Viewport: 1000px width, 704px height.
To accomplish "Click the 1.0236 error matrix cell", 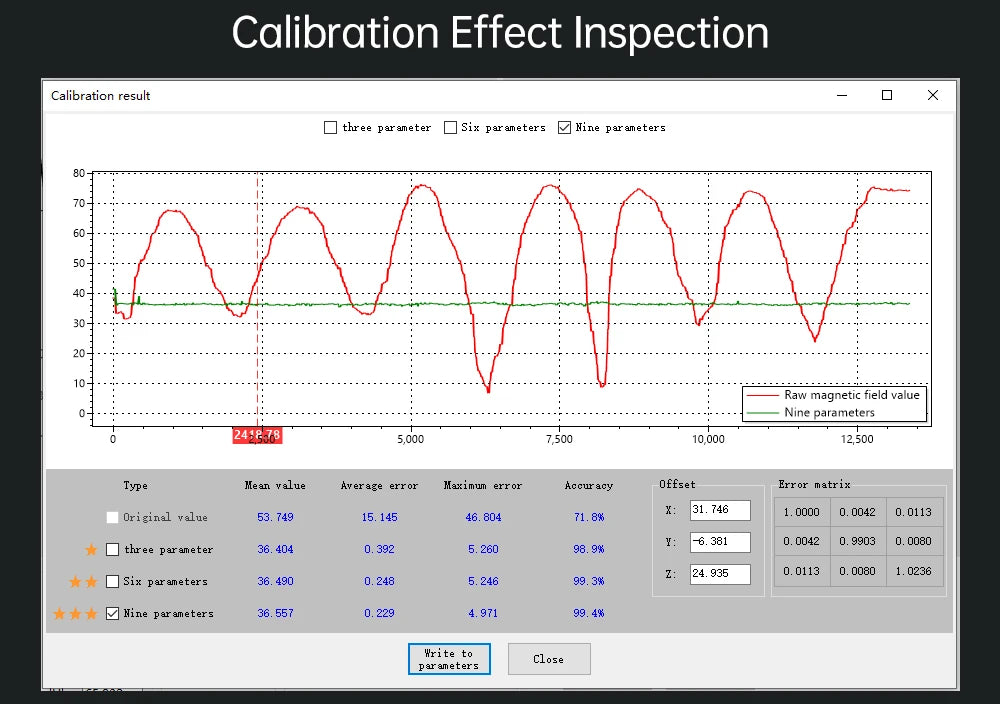I will [x=914, y=571].
